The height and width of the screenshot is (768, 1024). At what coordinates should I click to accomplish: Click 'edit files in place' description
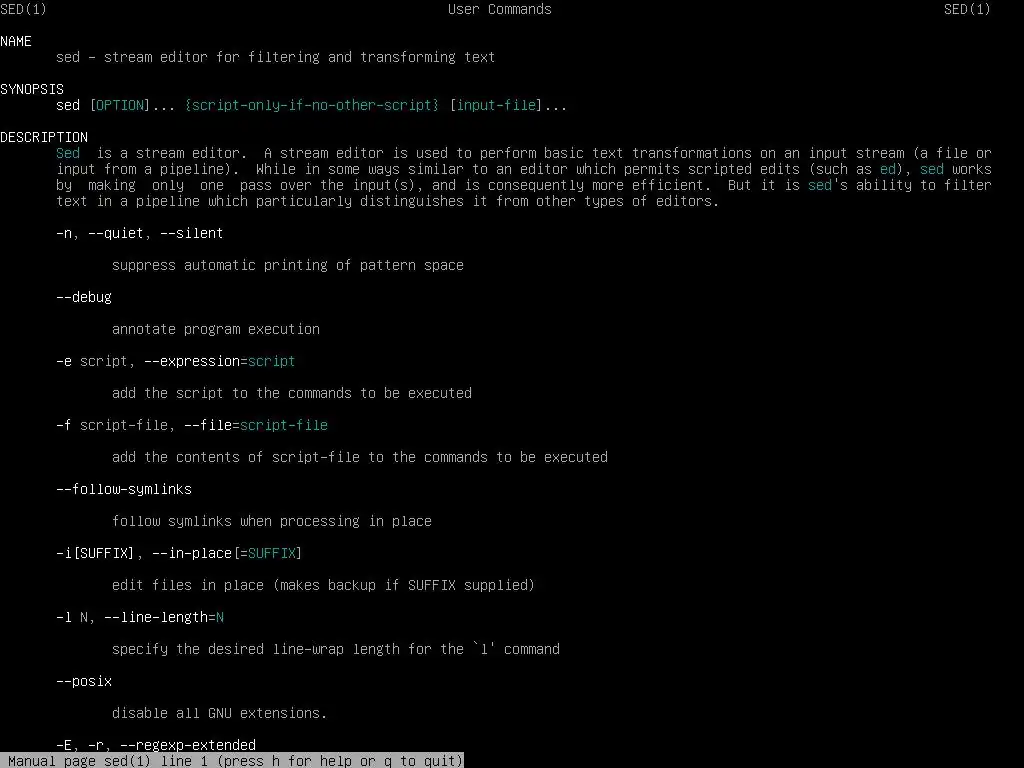point(323,585)
